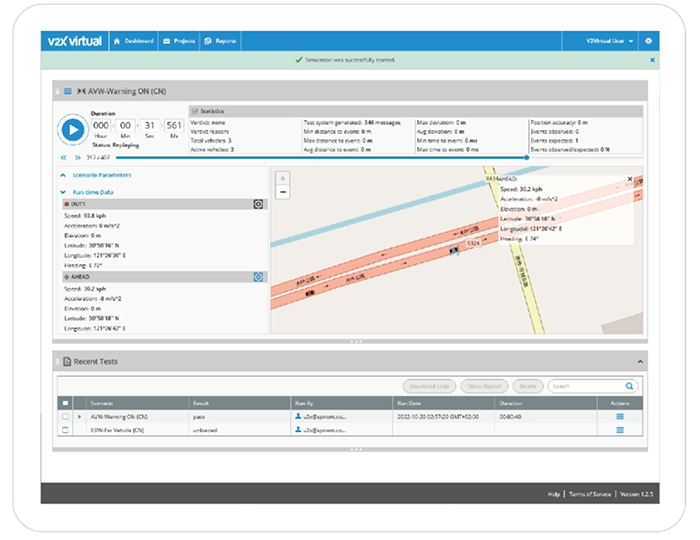The height and width of the screenshot is (540, 700).
Task: Click the settings gear icon in header
Action: [648, 41]
